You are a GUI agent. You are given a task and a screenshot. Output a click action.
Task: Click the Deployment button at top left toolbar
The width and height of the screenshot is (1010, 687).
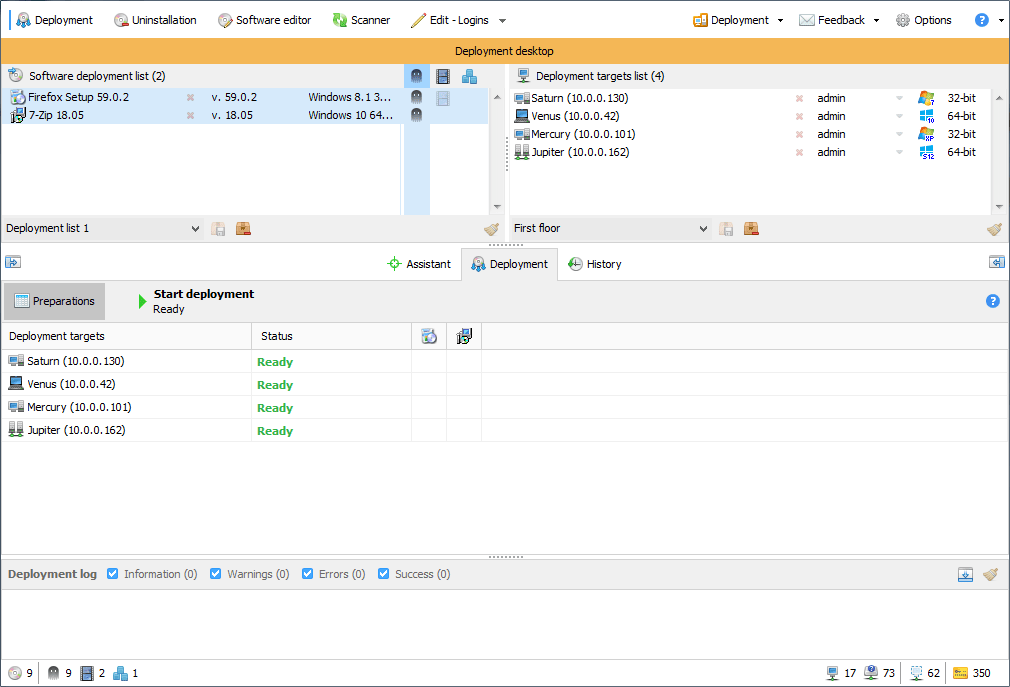(x=55, y=20)
